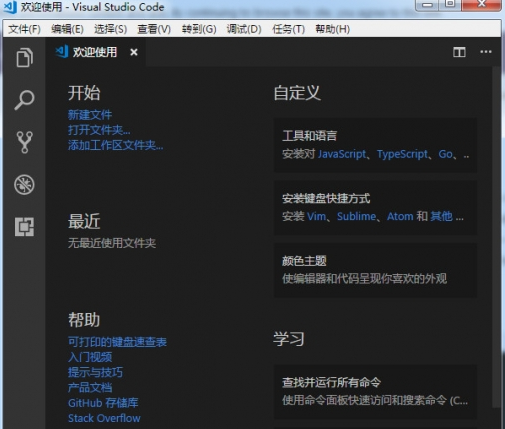The height and width of the screenshot is (429, 505).
Task: Open the editor more actions ellipsis
Action: pyautogui.click(x=486, y=52)
